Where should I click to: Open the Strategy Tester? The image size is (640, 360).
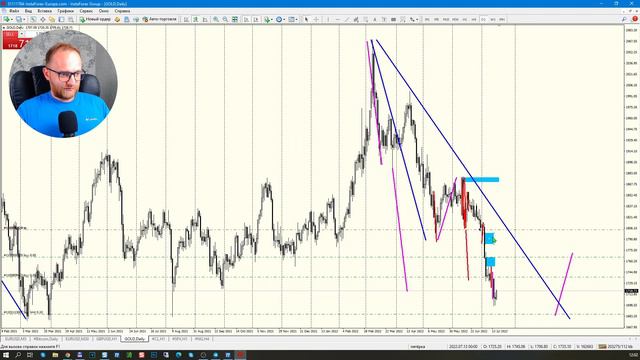pos(71,19)
